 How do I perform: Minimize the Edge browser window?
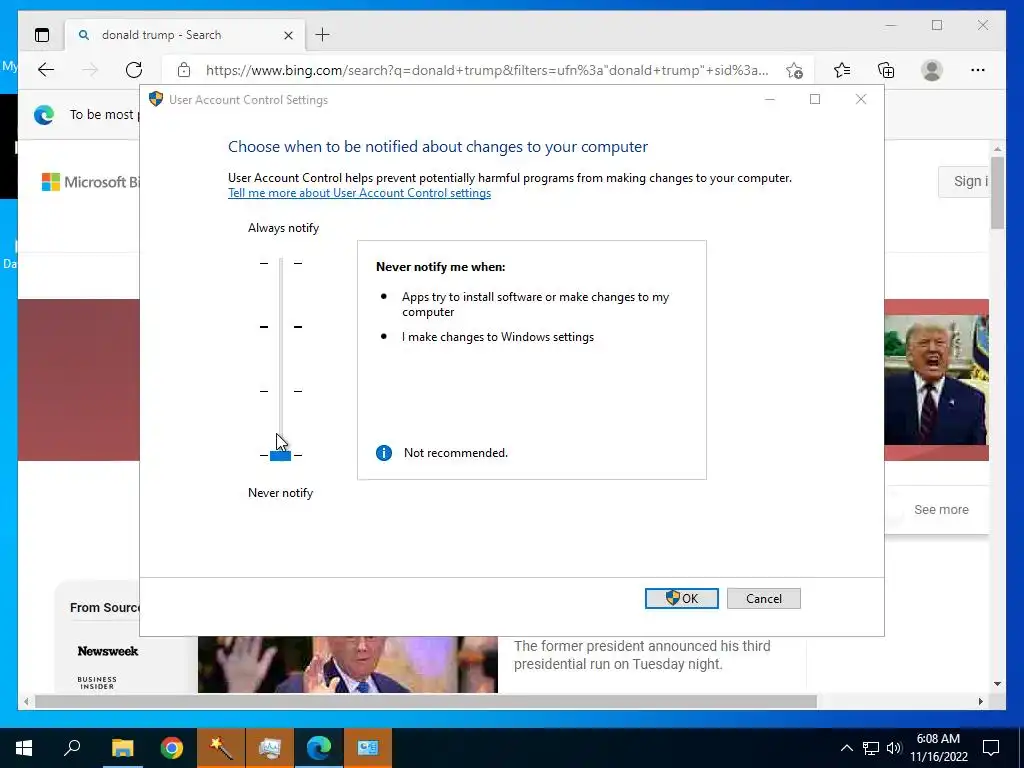point(891,25)
